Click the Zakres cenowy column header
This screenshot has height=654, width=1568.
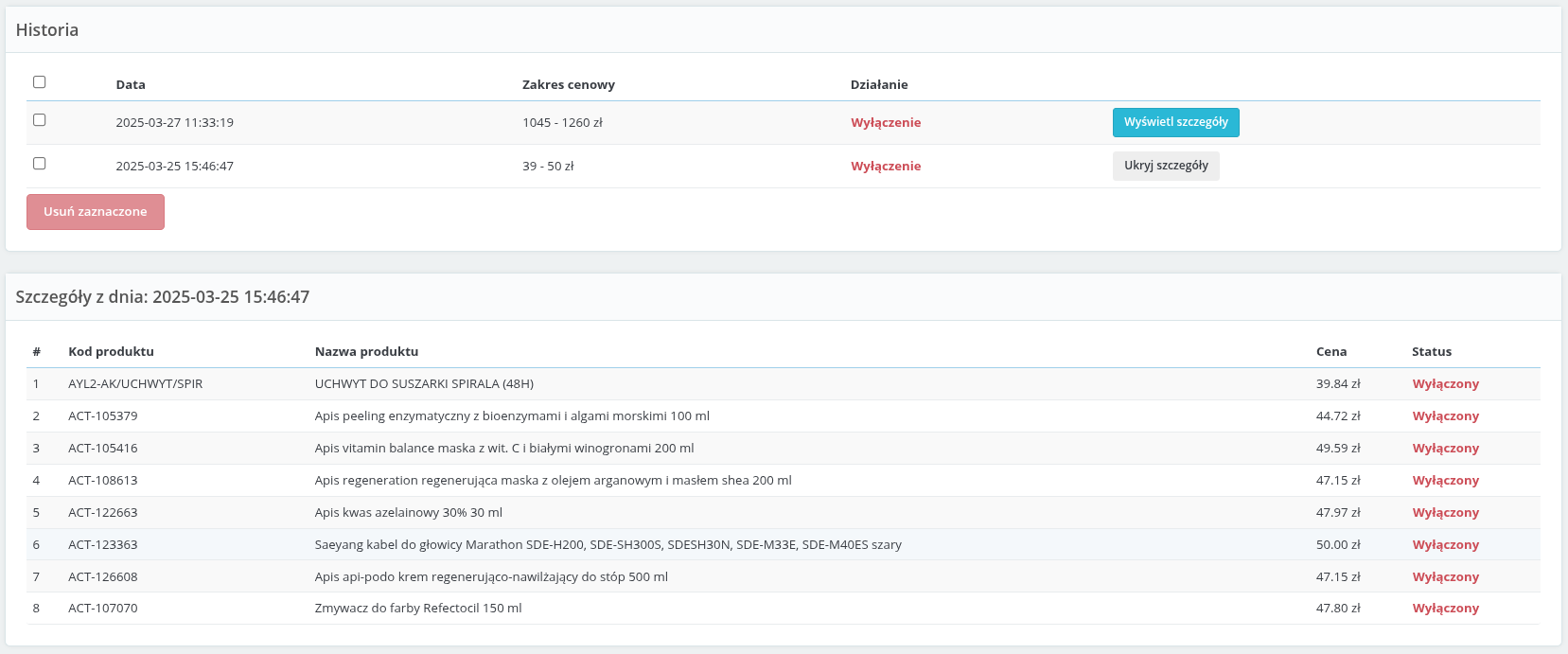(568, 84)
